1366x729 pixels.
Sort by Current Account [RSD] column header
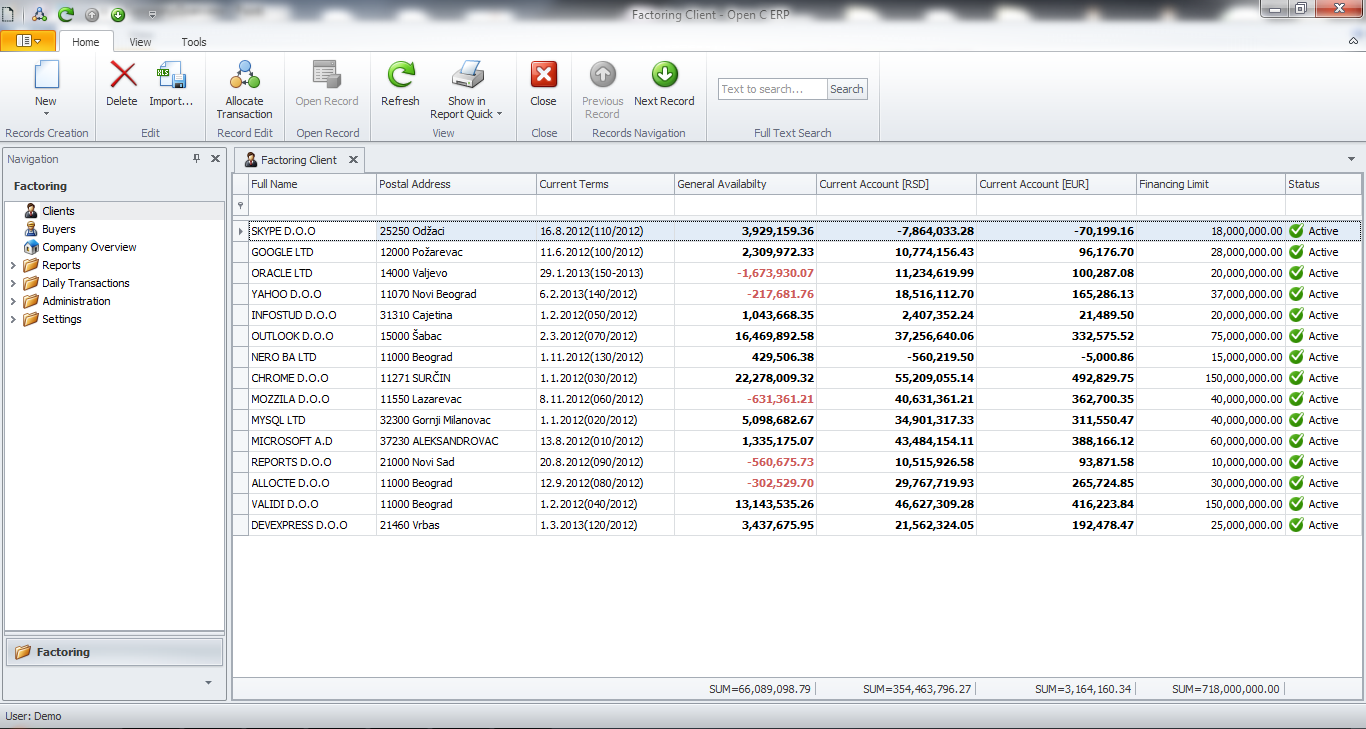[896, 184]
